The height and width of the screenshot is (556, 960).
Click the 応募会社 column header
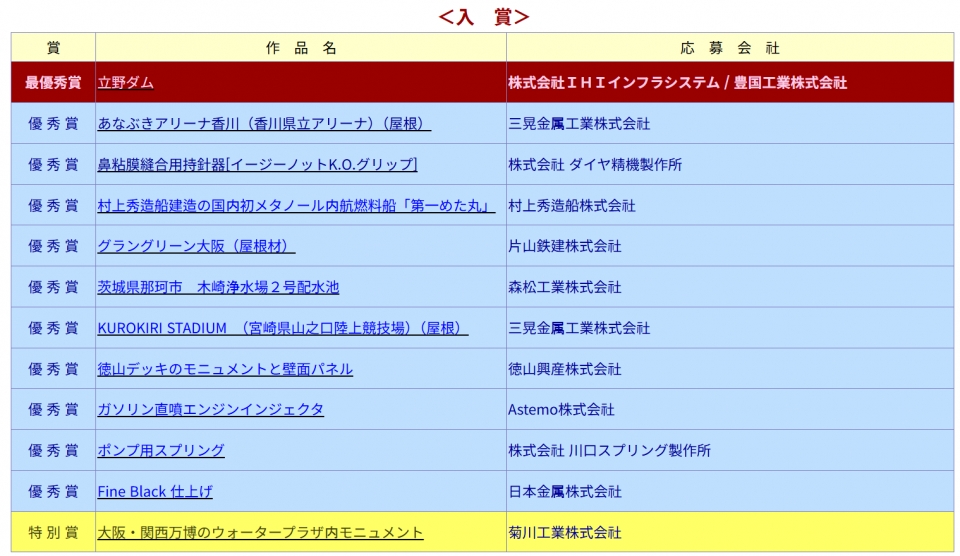tap(729, 48)
